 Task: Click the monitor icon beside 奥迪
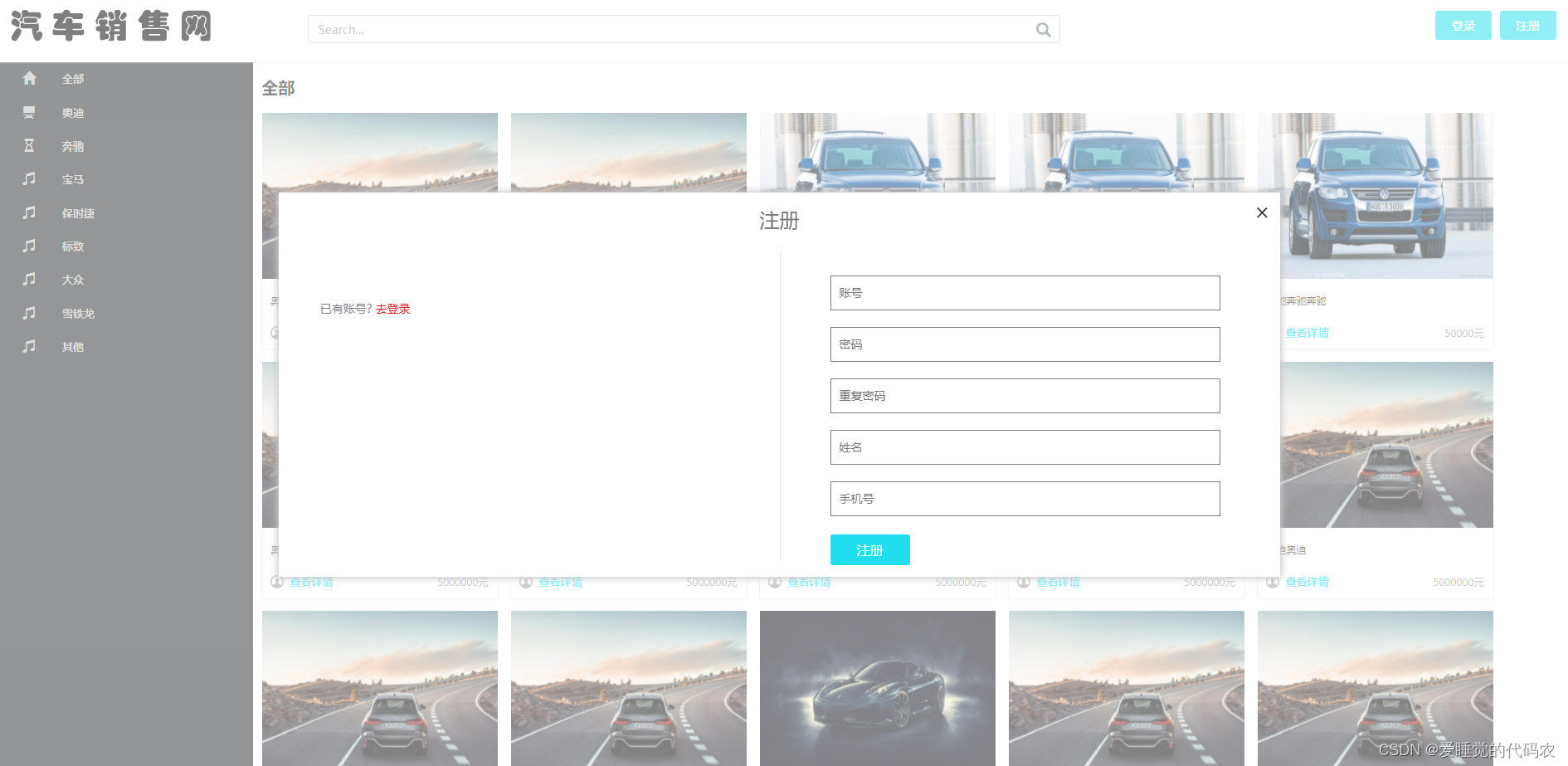(x=29, y=112)
